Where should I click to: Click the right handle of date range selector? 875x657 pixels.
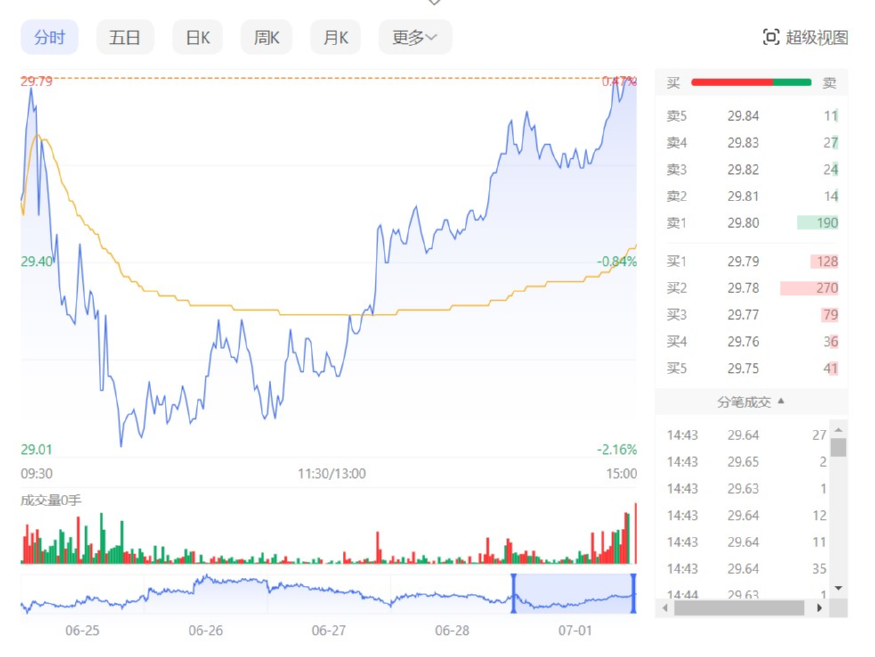633,593
